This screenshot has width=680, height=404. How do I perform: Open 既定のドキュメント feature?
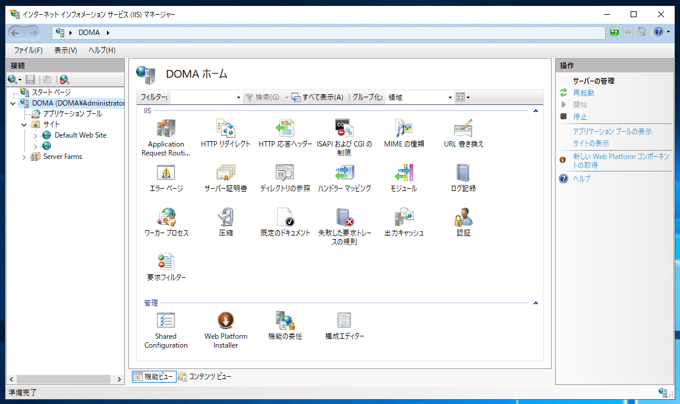[285, 222]
